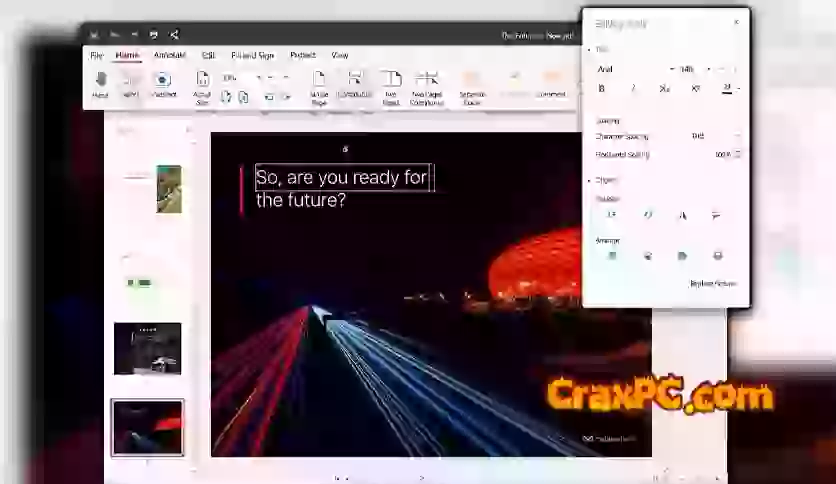Set view to Actual Size
The width and height of the screenshot is (836, 484).
click(x=202, y=84)
